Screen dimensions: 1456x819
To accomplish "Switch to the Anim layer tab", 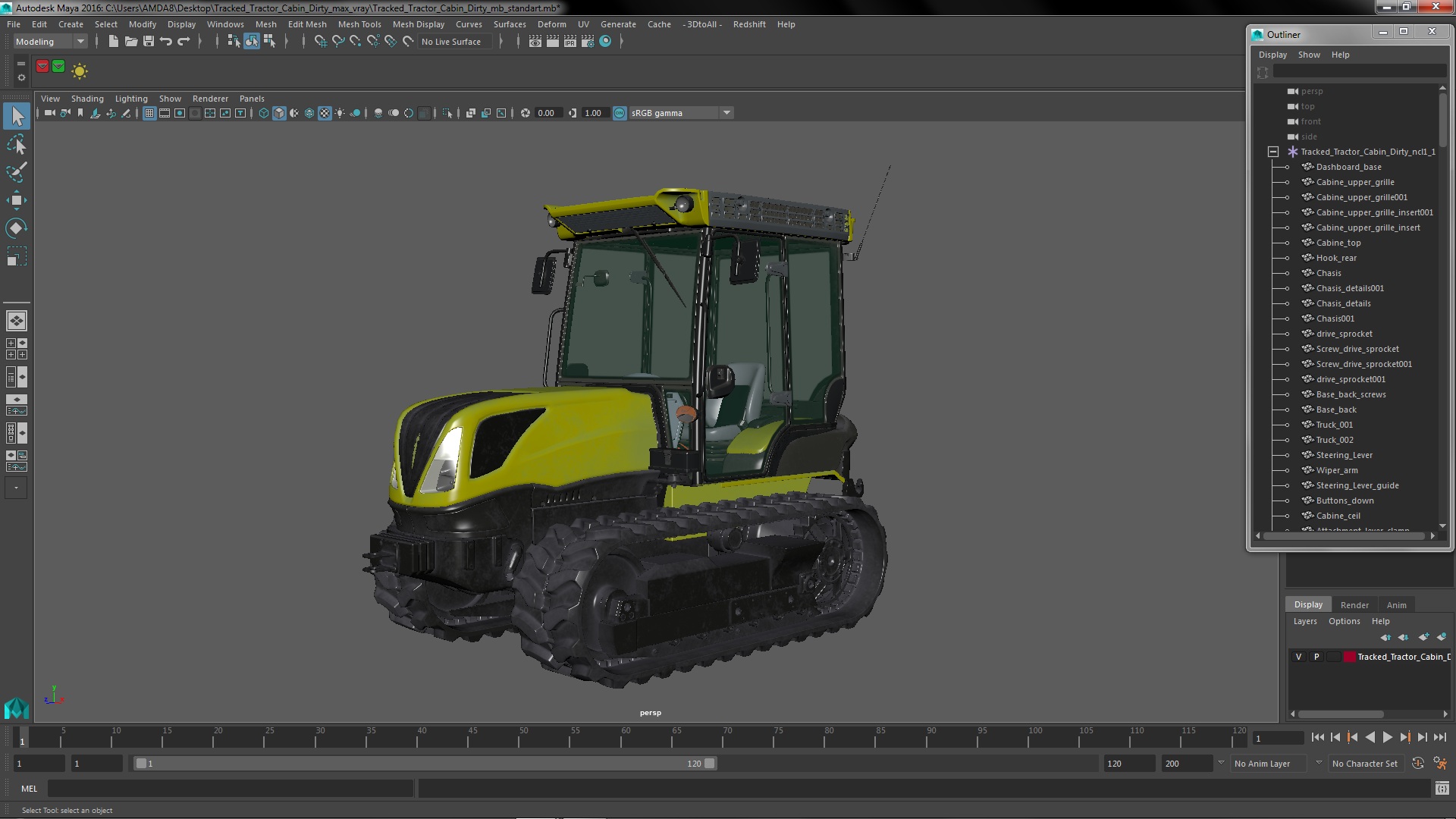I will coord(1396,604).
